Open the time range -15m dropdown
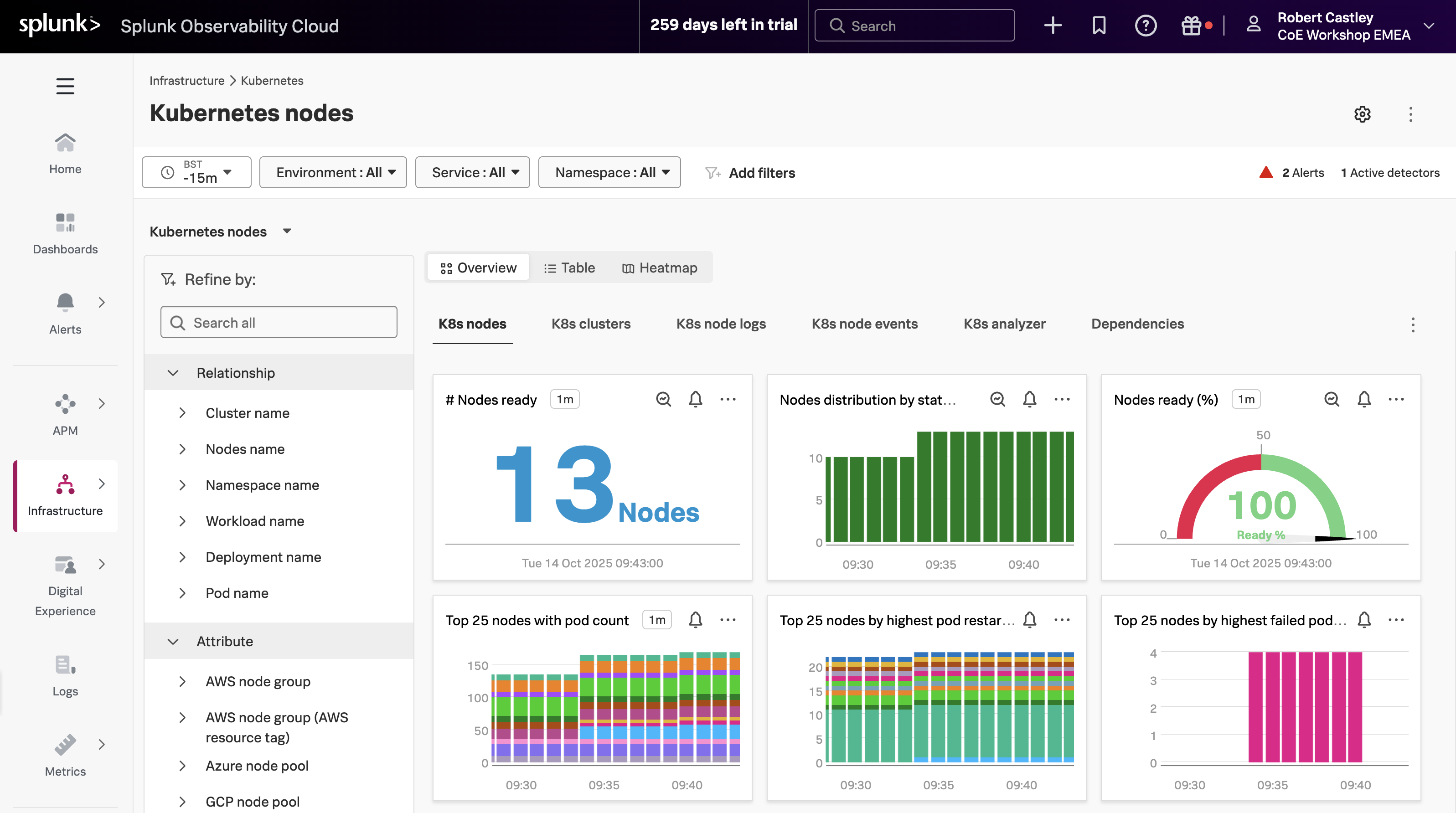The image size is (1456, 813). [196, 172]
